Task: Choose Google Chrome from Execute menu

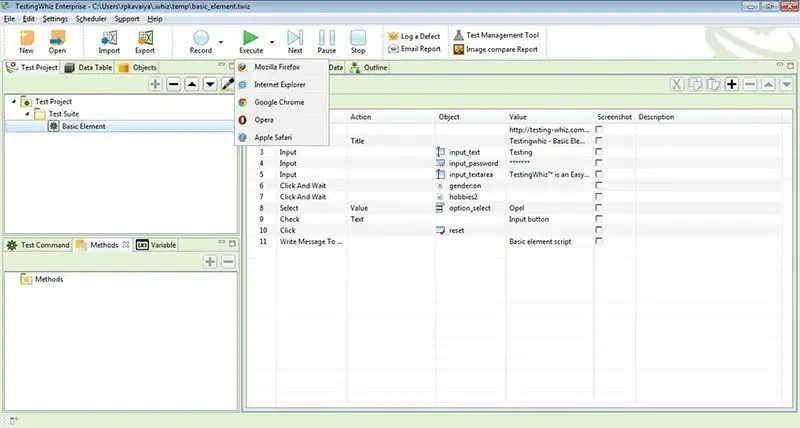Action: coord(282,102)
